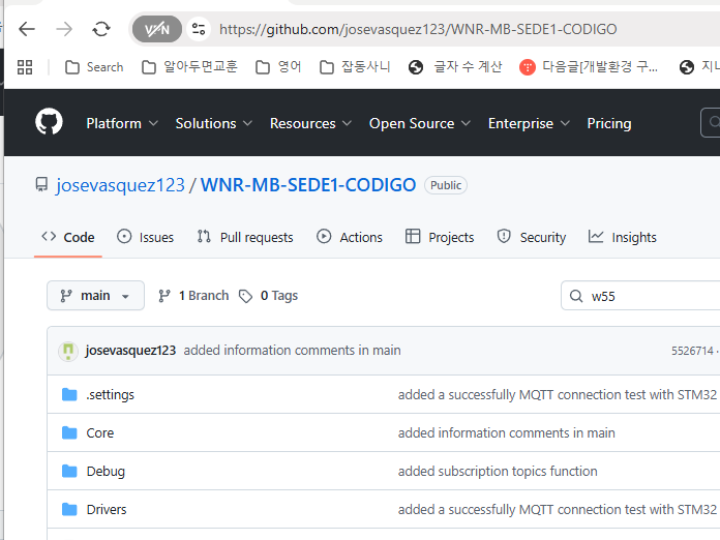Viewport: 720px width, 540px height.
Task: Open the Security tab
Action: click(x=531, y=238)
